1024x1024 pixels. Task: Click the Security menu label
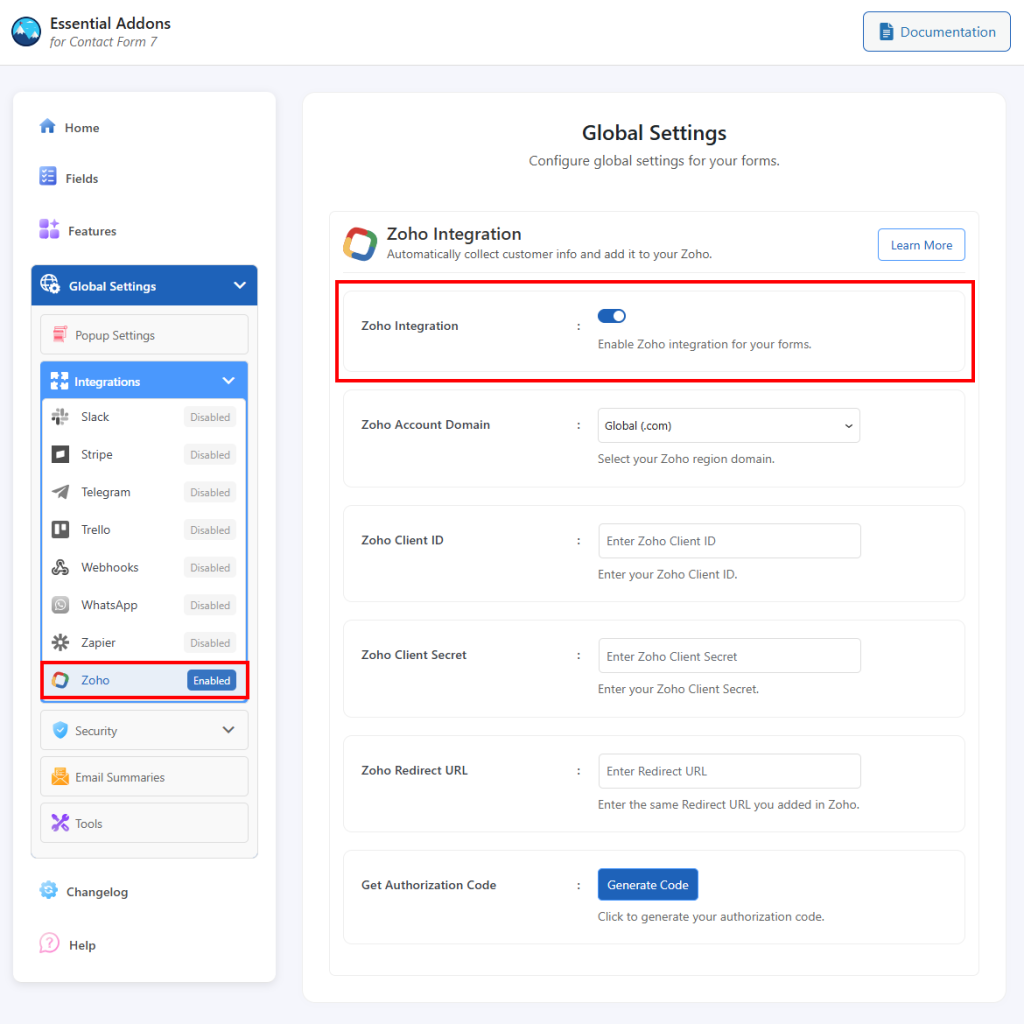[96, 731]
